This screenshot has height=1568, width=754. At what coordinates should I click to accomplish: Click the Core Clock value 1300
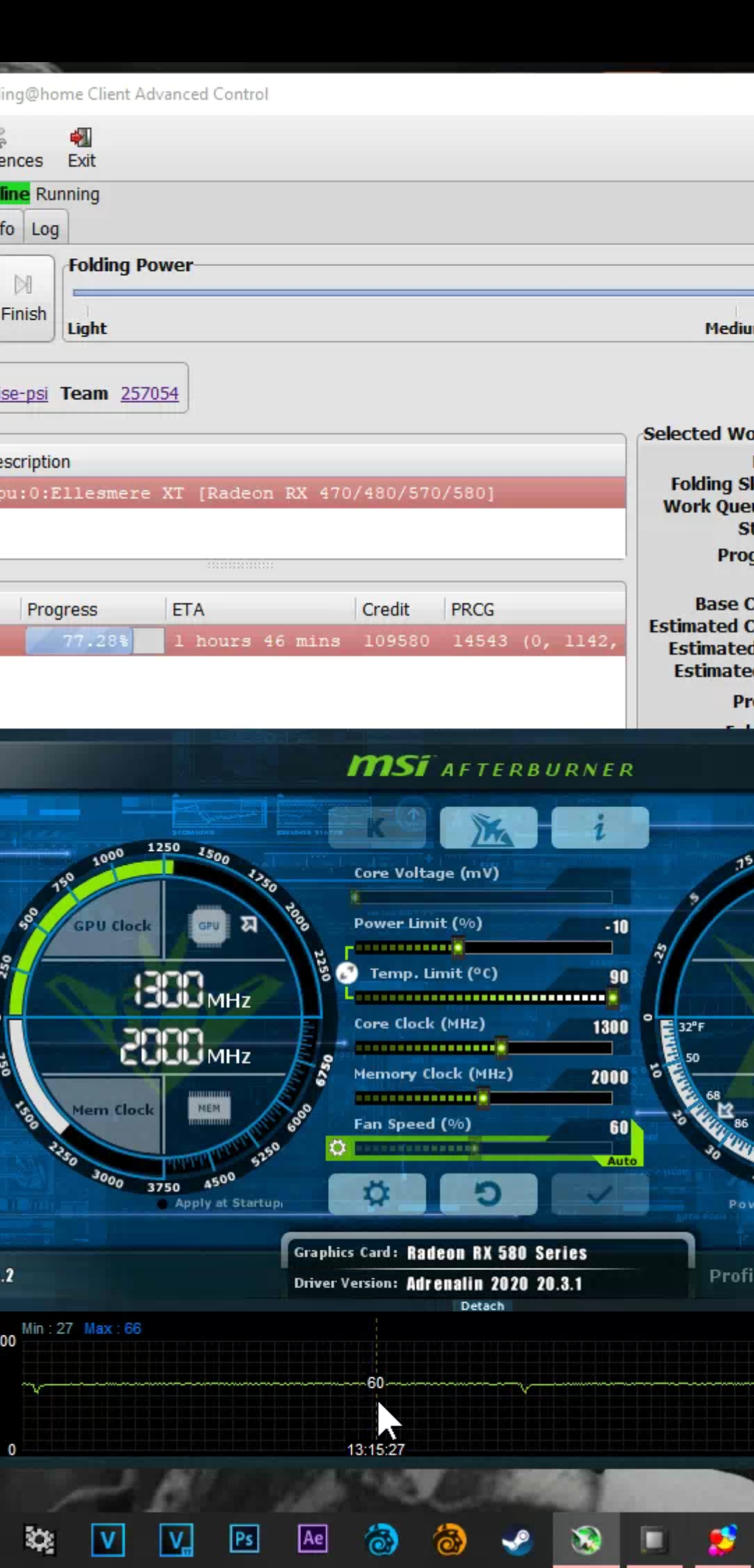pos(610,1027)
